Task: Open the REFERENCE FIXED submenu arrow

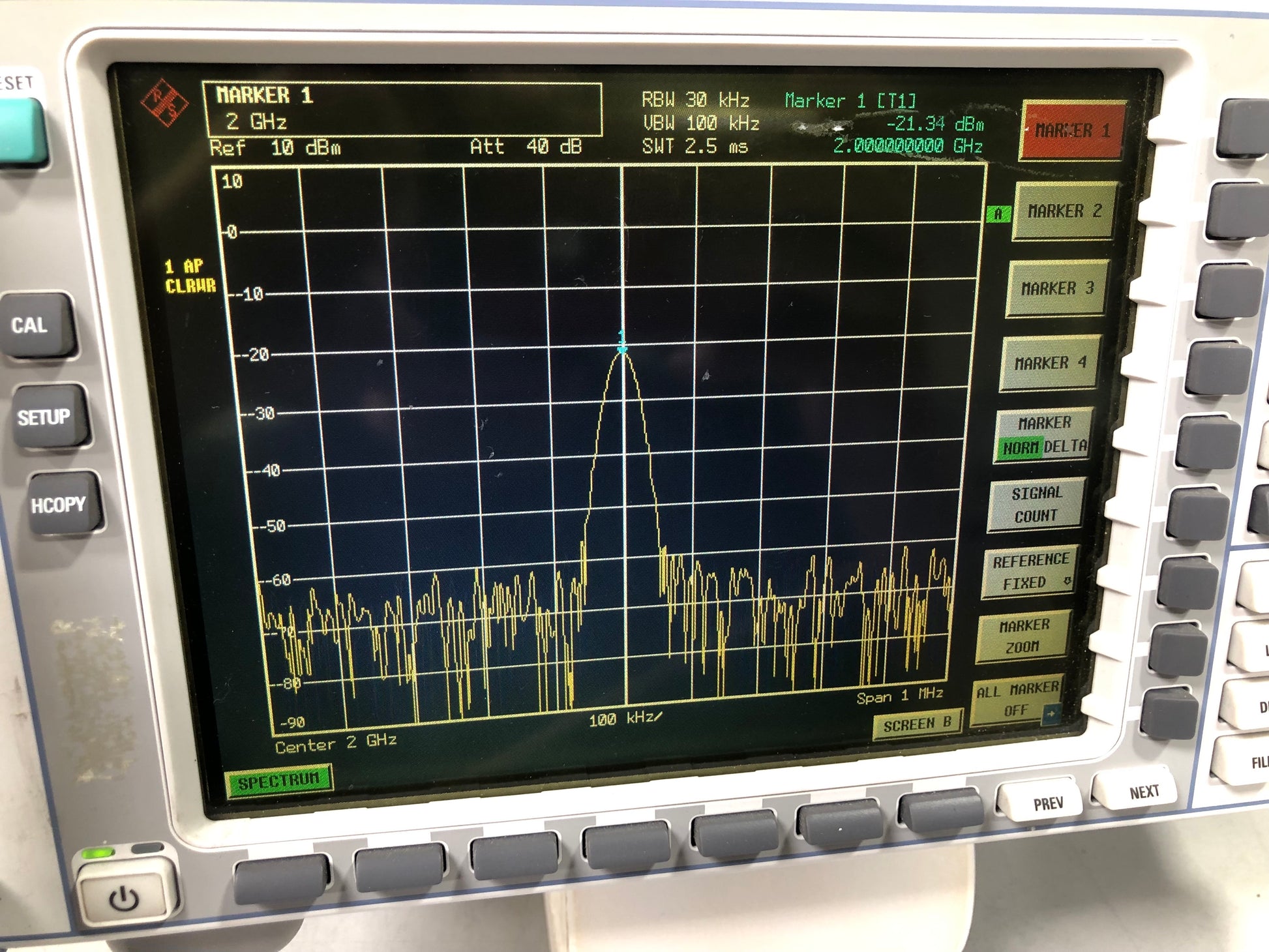Action: point(1067,581)
